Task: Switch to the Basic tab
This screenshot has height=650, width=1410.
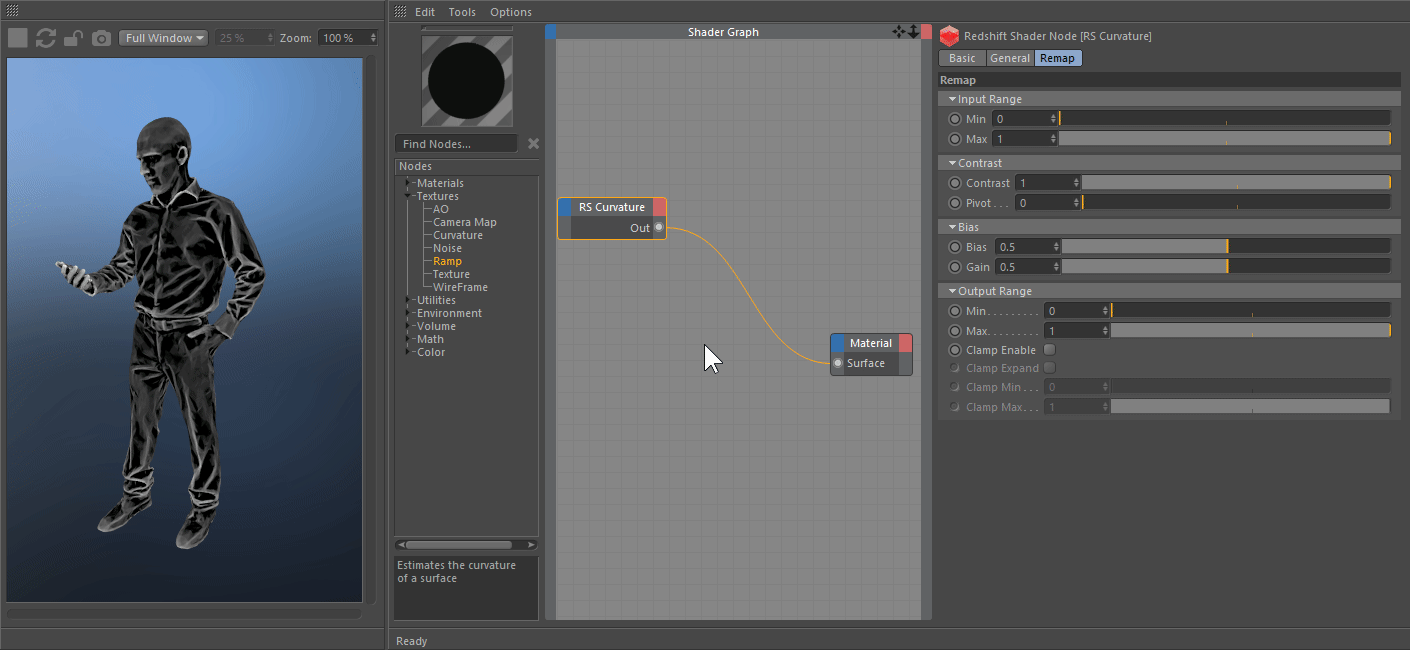Action: click(x=962, y=58)
